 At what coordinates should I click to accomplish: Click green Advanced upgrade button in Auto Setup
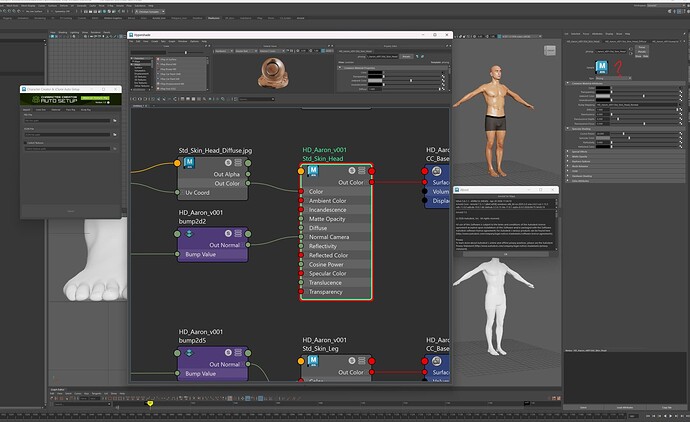[x=95, y=98]
